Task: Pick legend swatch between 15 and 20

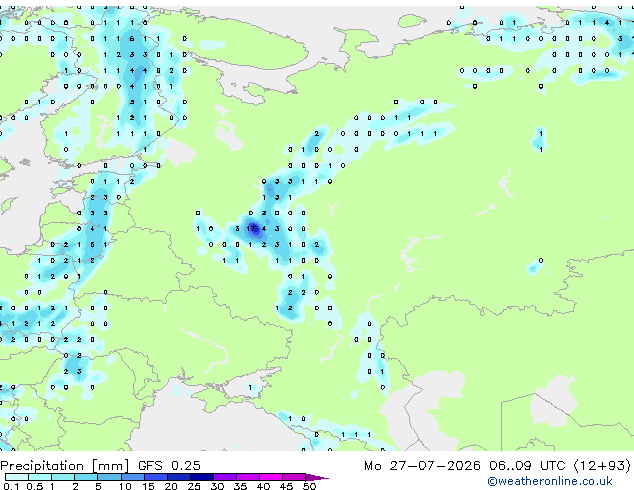Action: (156, 477)
